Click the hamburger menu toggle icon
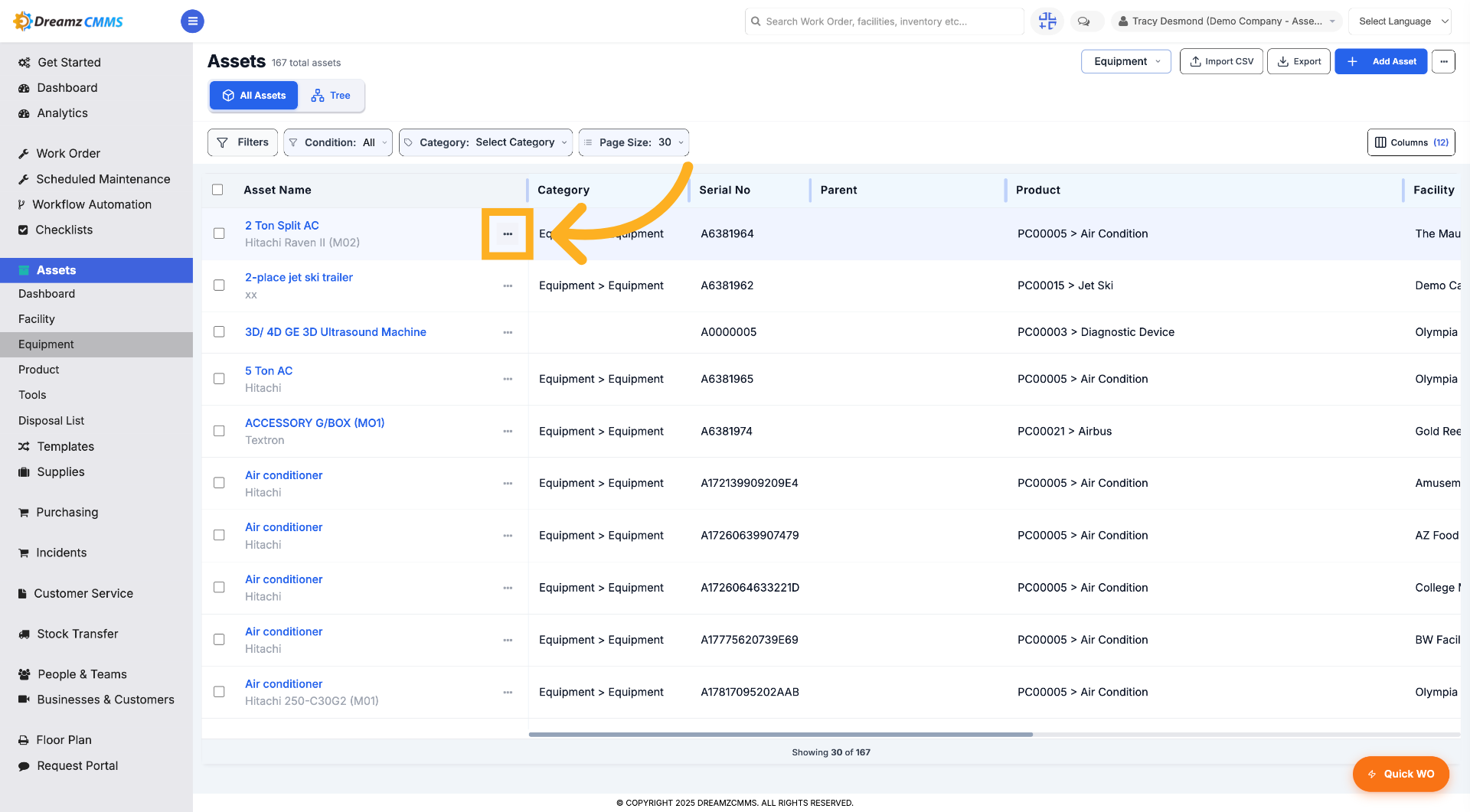The image size is (1470, 812). 192,21
